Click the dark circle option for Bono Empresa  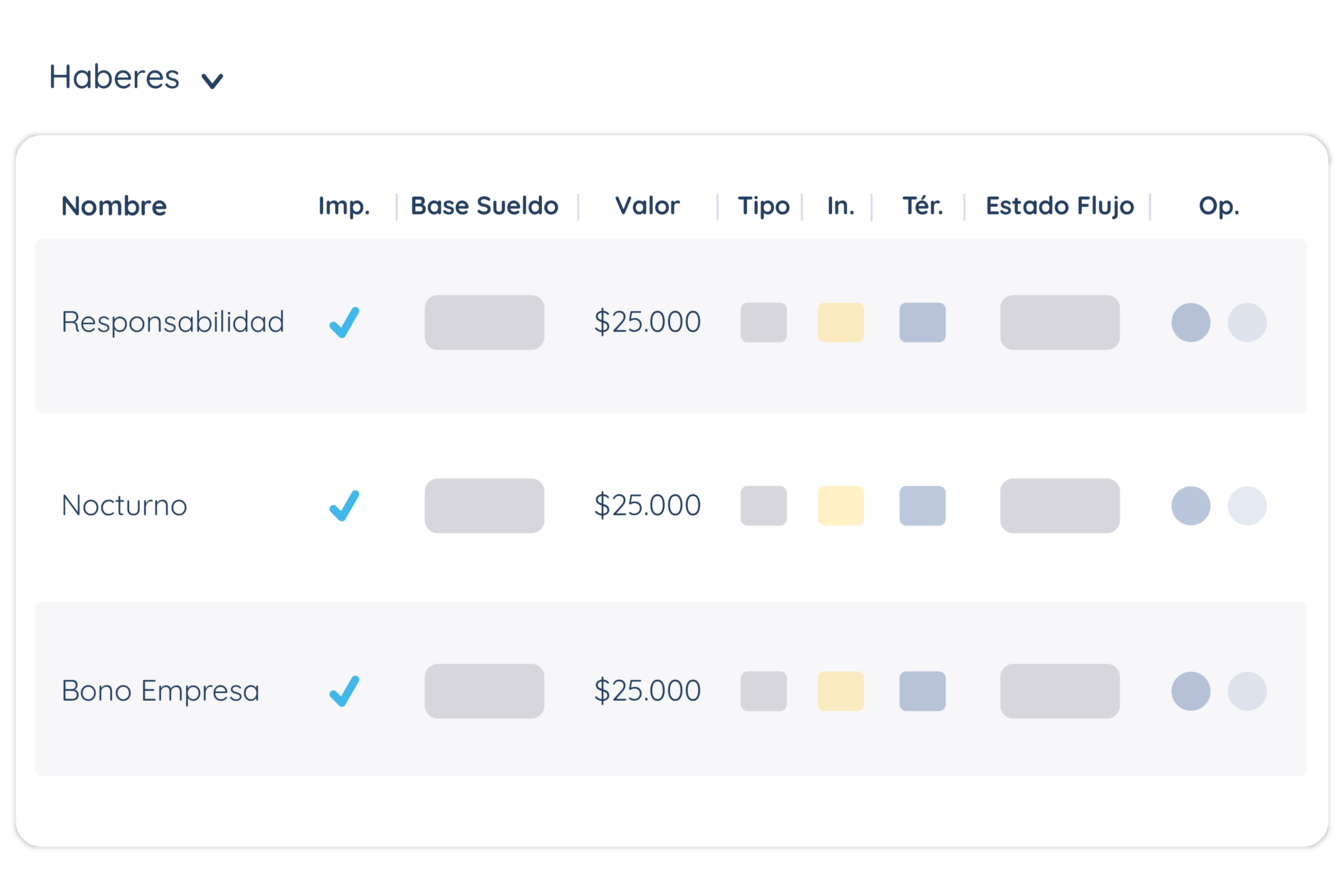(1191, 691)
